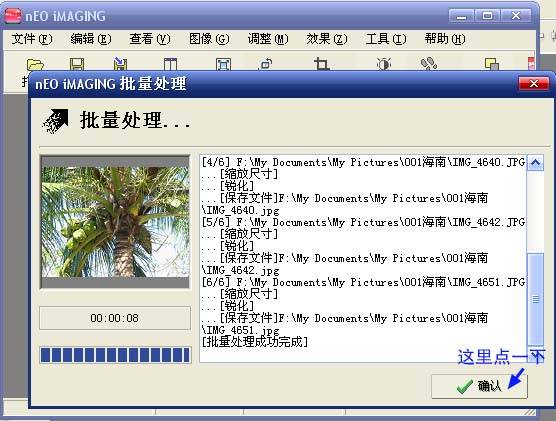Select the crop tool icon

point(321,64)
